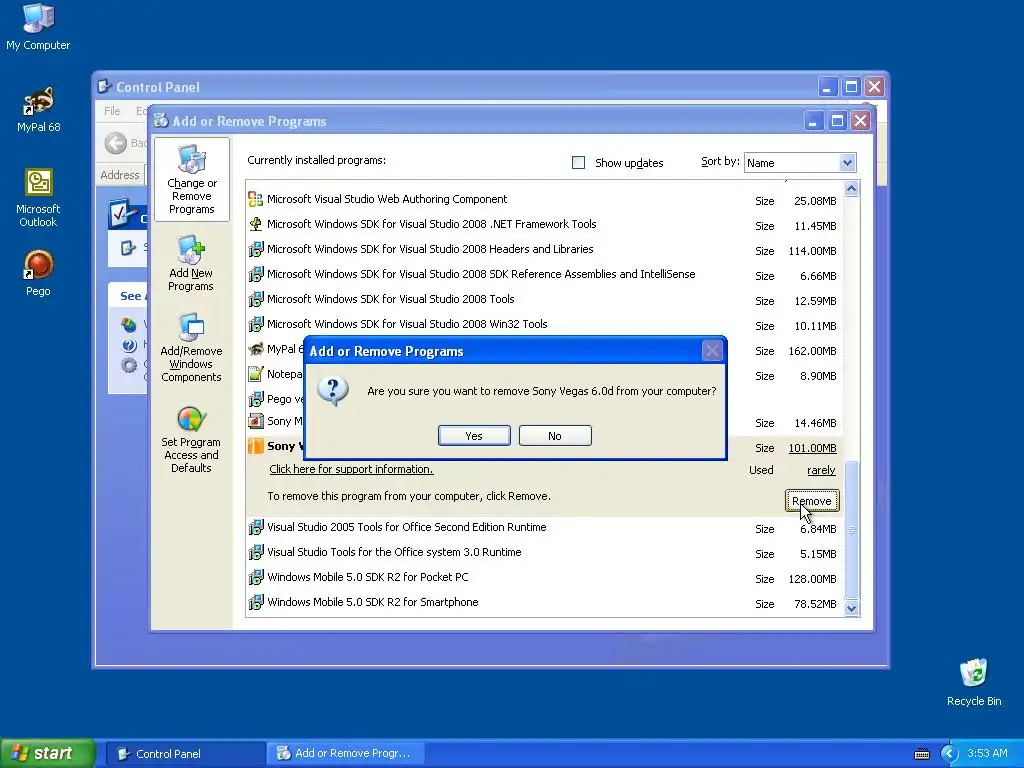This screenshot has height=768, width=1024.
Task: Click the .NET Framework Tools SDK icon
Action: (x=255, y=224)
